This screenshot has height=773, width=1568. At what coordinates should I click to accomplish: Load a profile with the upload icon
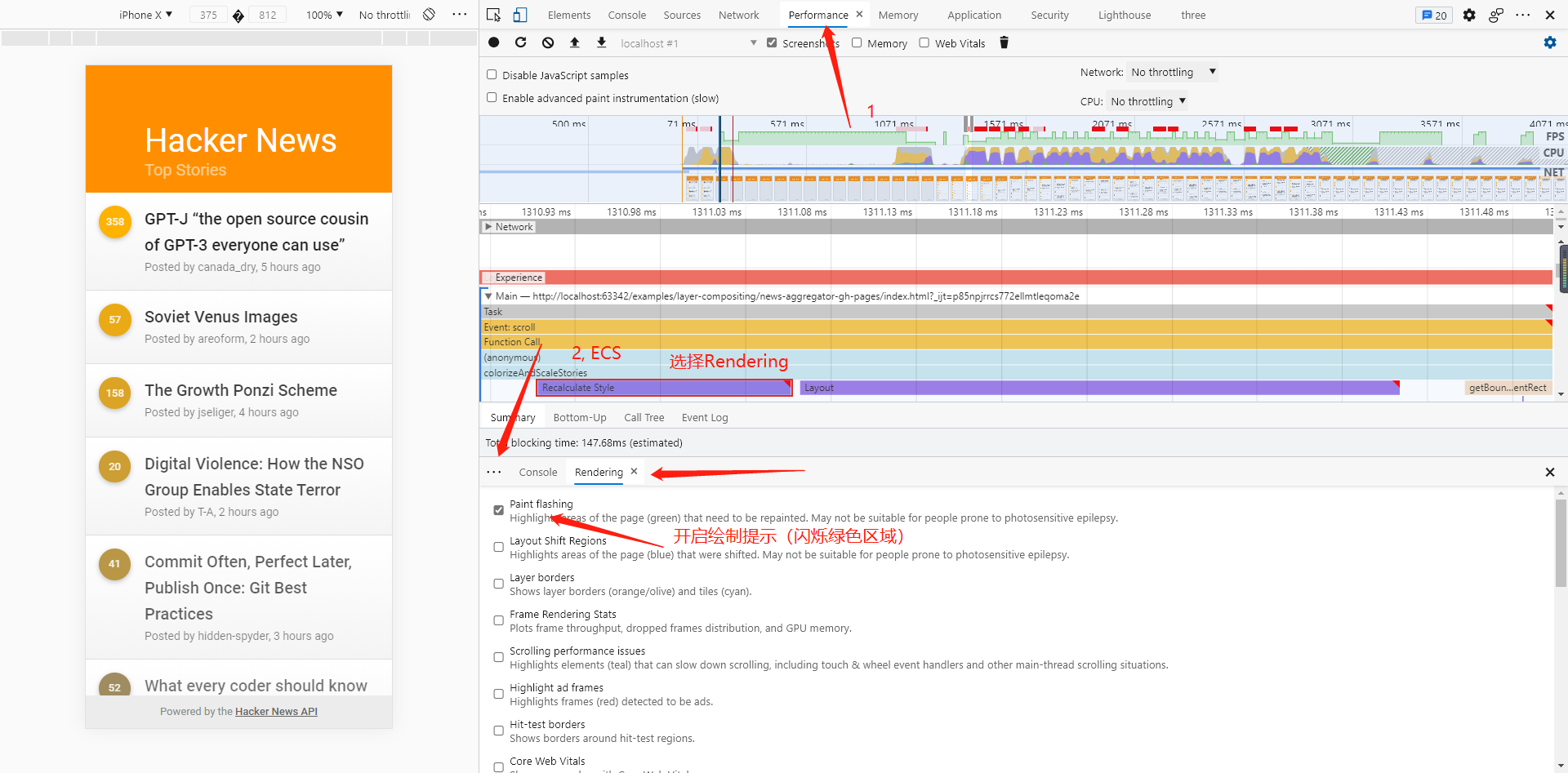(575, 42)
